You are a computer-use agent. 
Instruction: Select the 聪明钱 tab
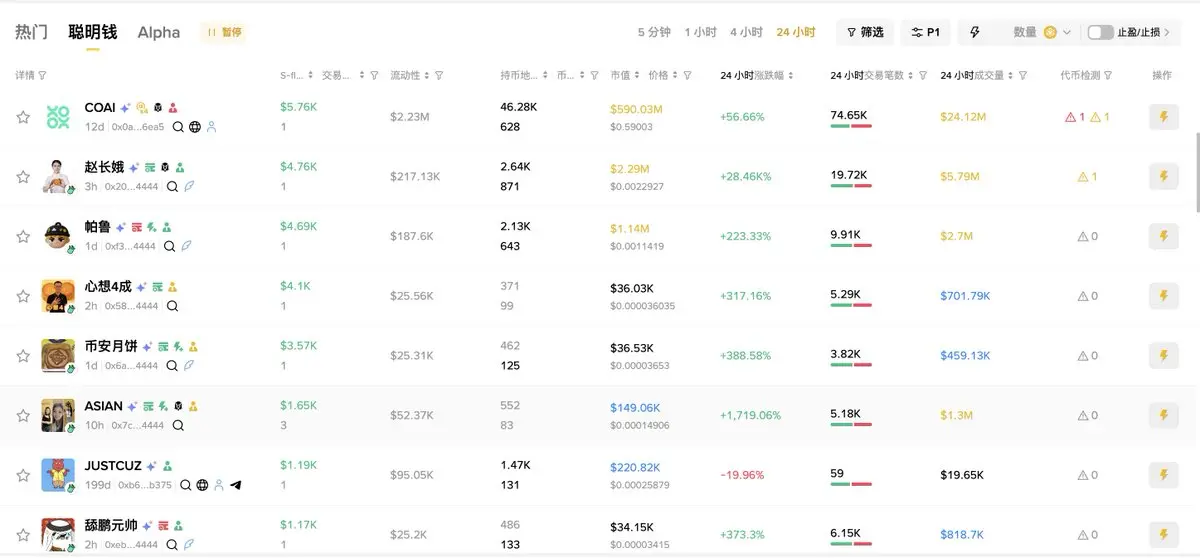(92, 32)
